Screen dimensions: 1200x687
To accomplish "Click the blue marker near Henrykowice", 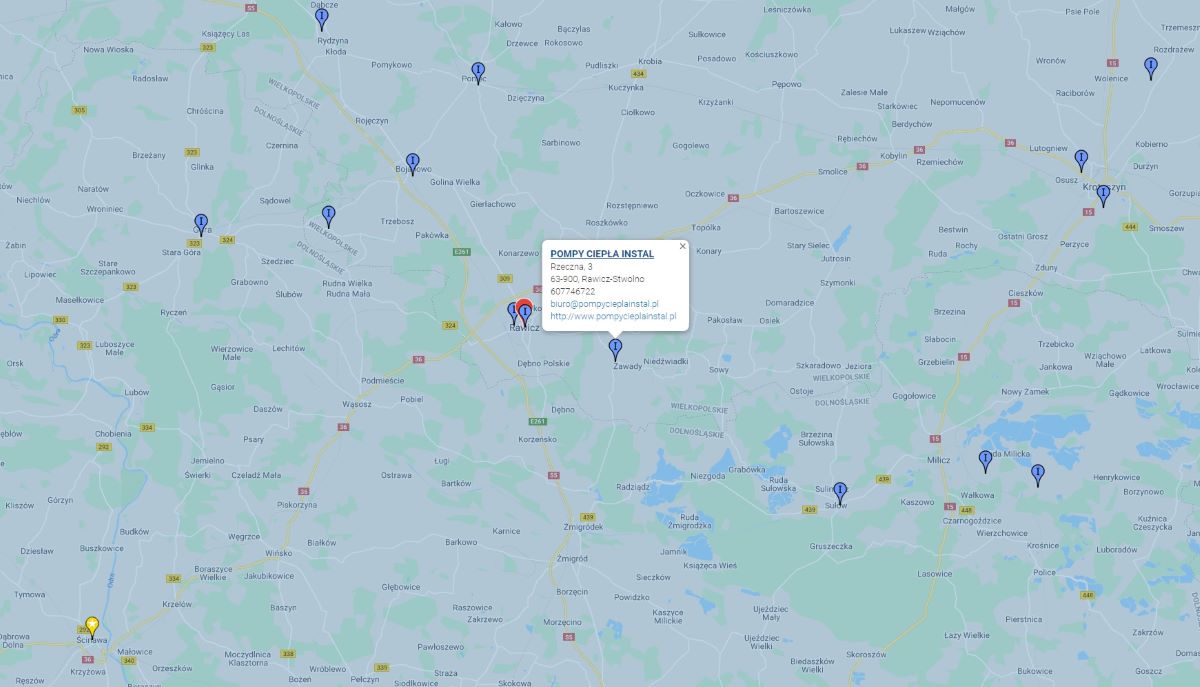I will [1037, 475].
